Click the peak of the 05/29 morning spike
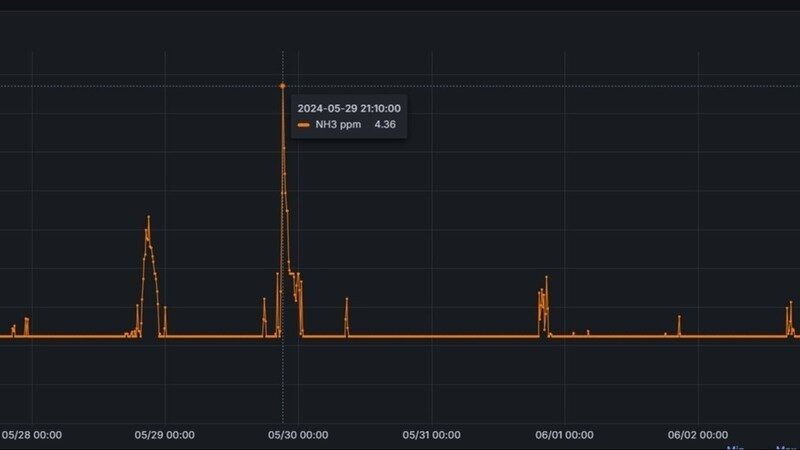This screenshot has width=800, height=450. click(148, 217)
